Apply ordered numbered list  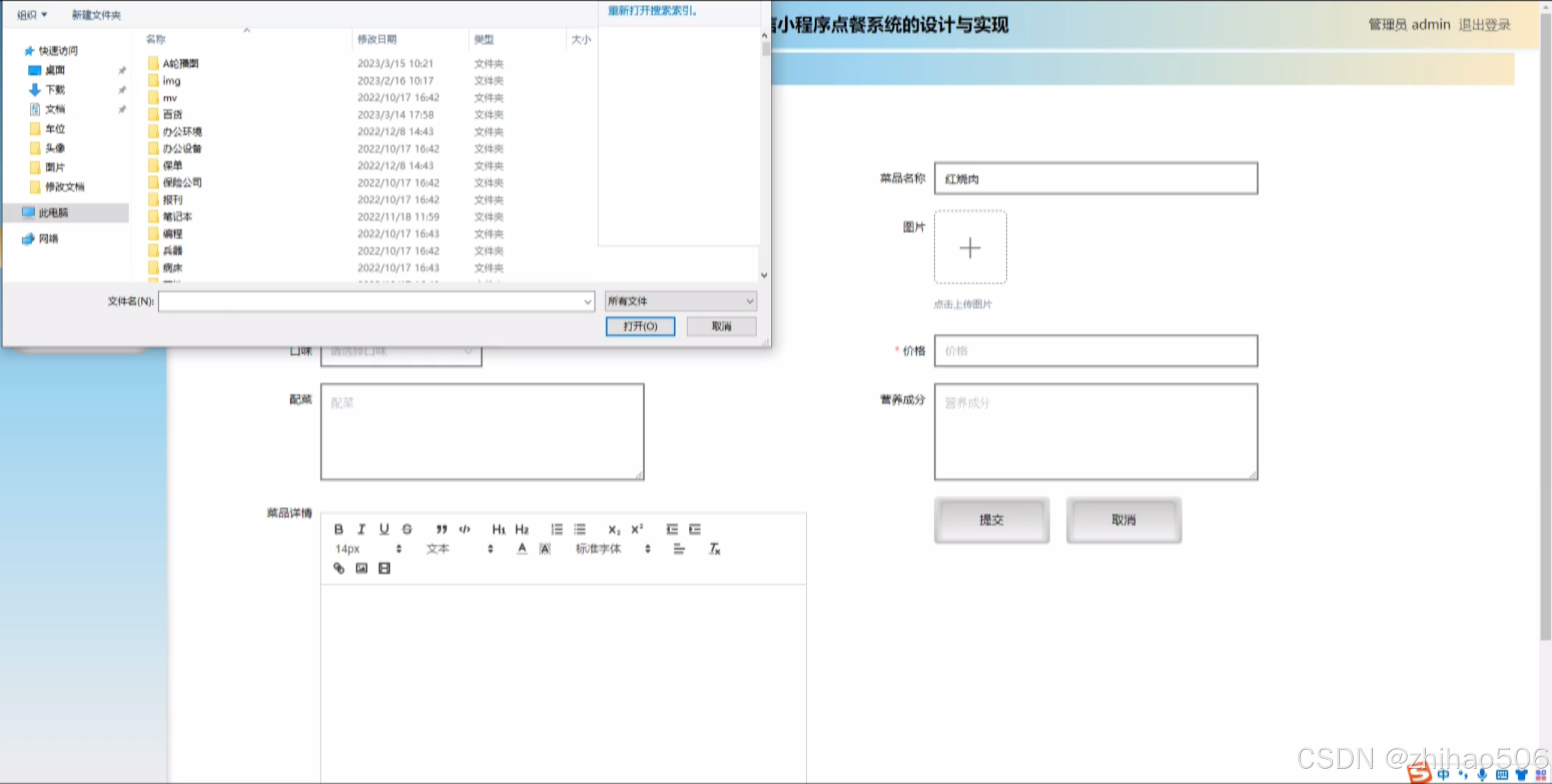coord(557,529)
